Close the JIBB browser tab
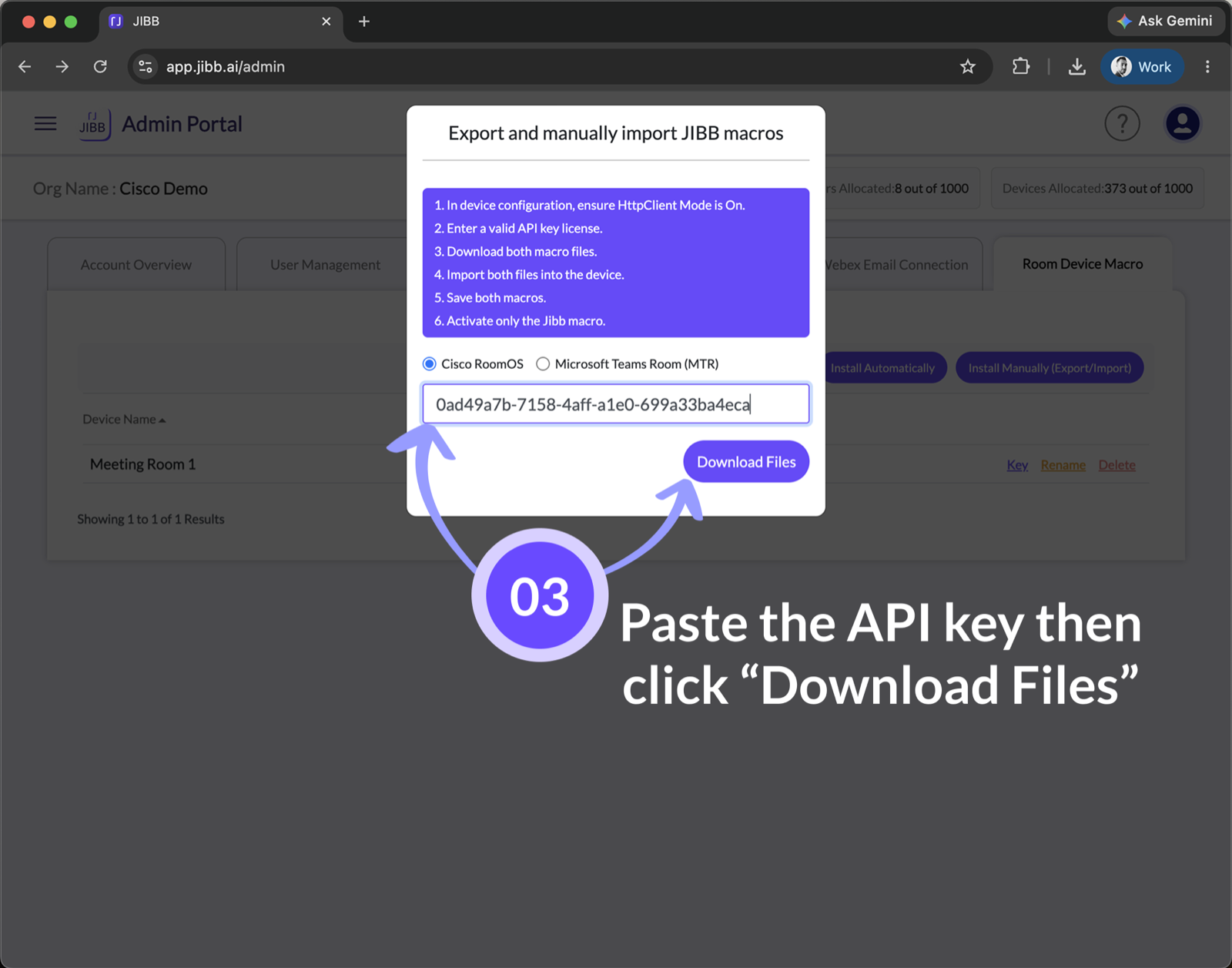 point(326,22)
